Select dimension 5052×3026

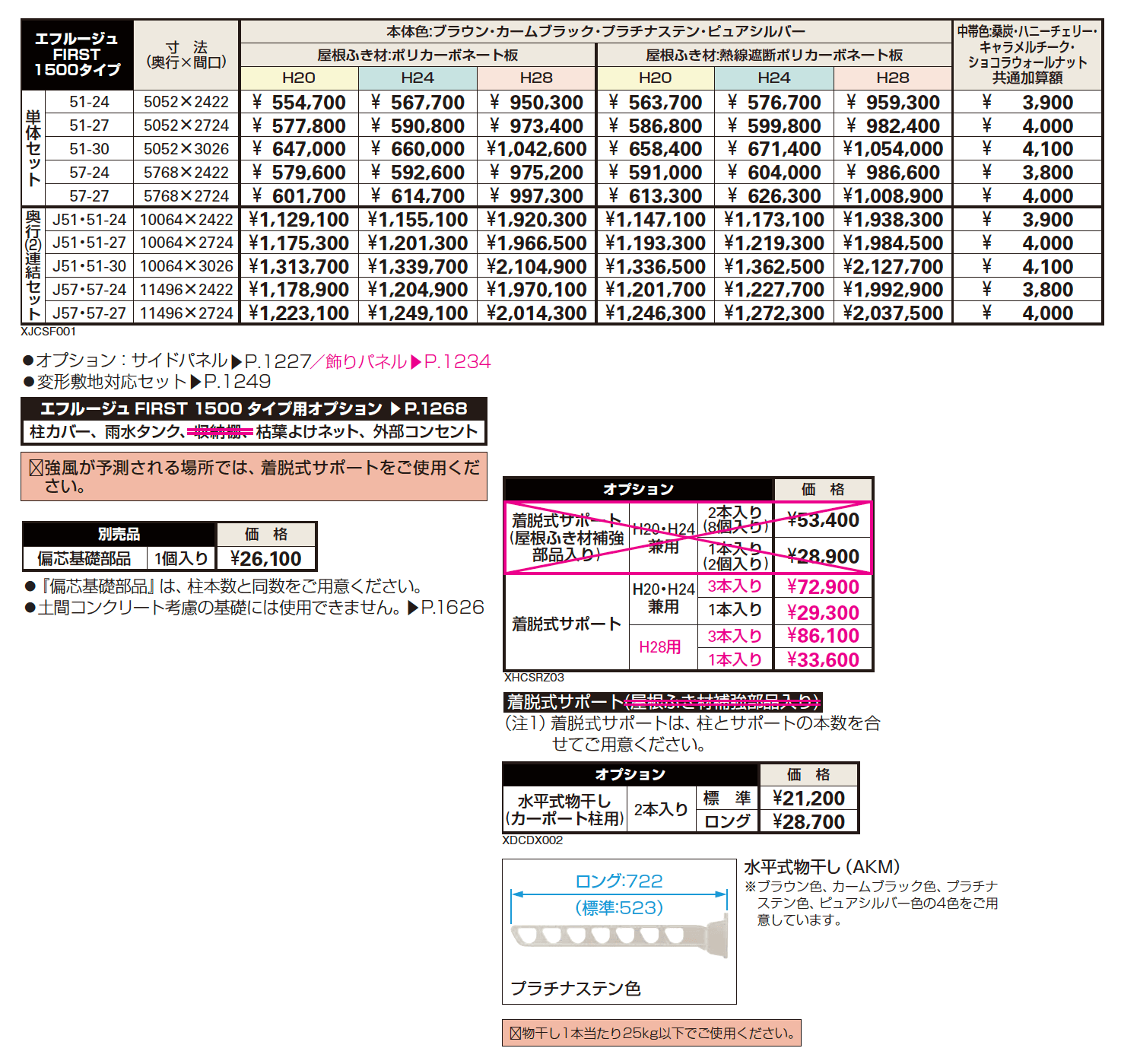click(186, 149)
